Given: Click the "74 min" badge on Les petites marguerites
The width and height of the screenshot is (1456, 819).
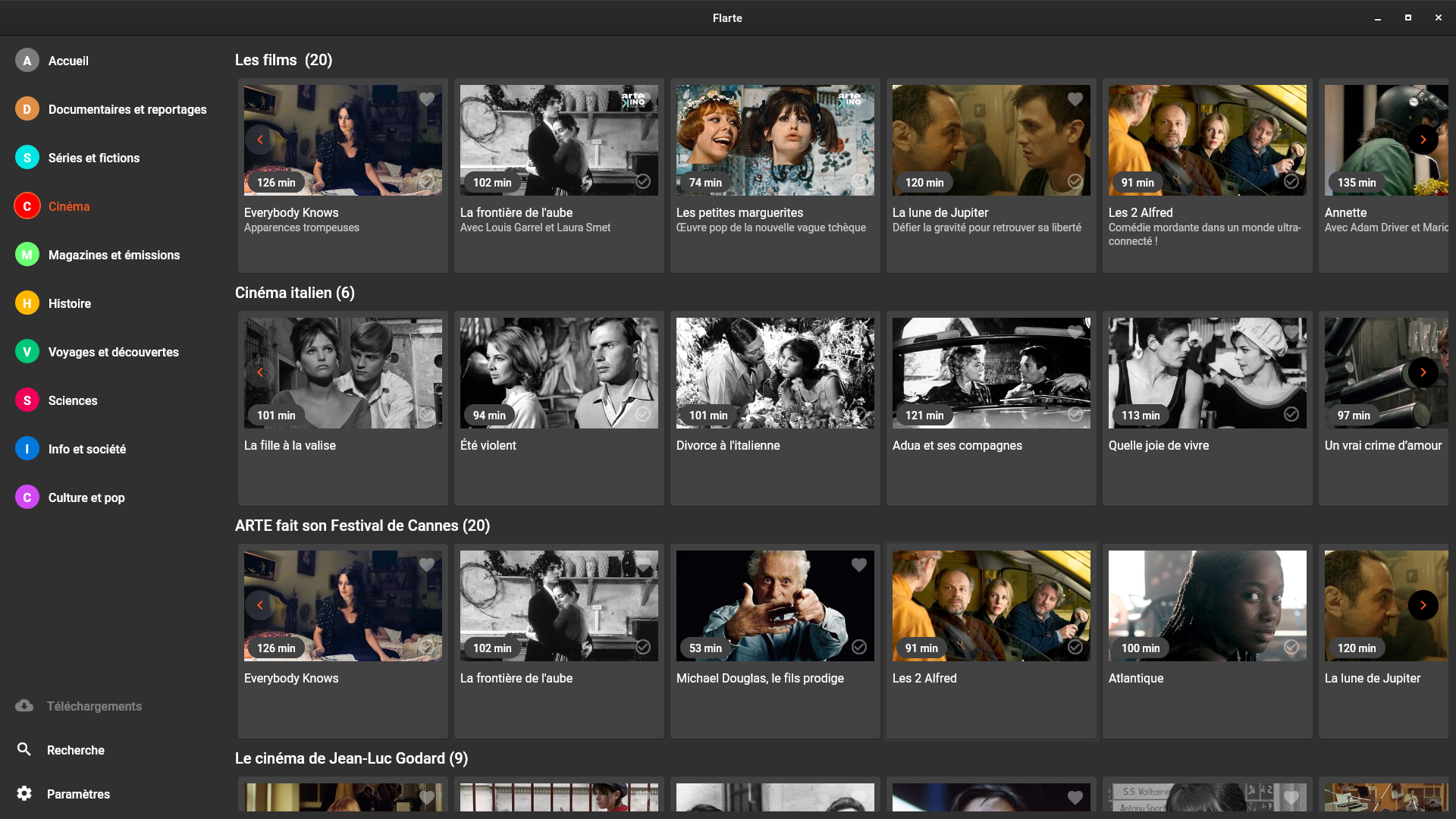Looking at the screenshot, I should pos(705,183).
